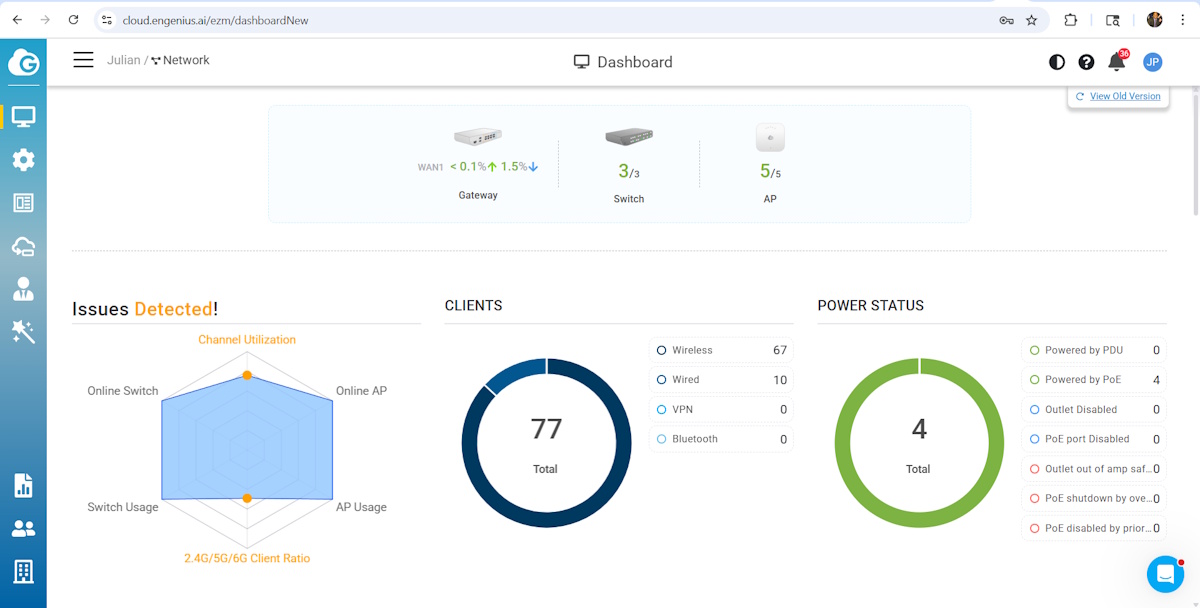Toggle Powered by PoE legend entry
The width and height of the screenshot is (1200, 608).
click(1094, 380)
